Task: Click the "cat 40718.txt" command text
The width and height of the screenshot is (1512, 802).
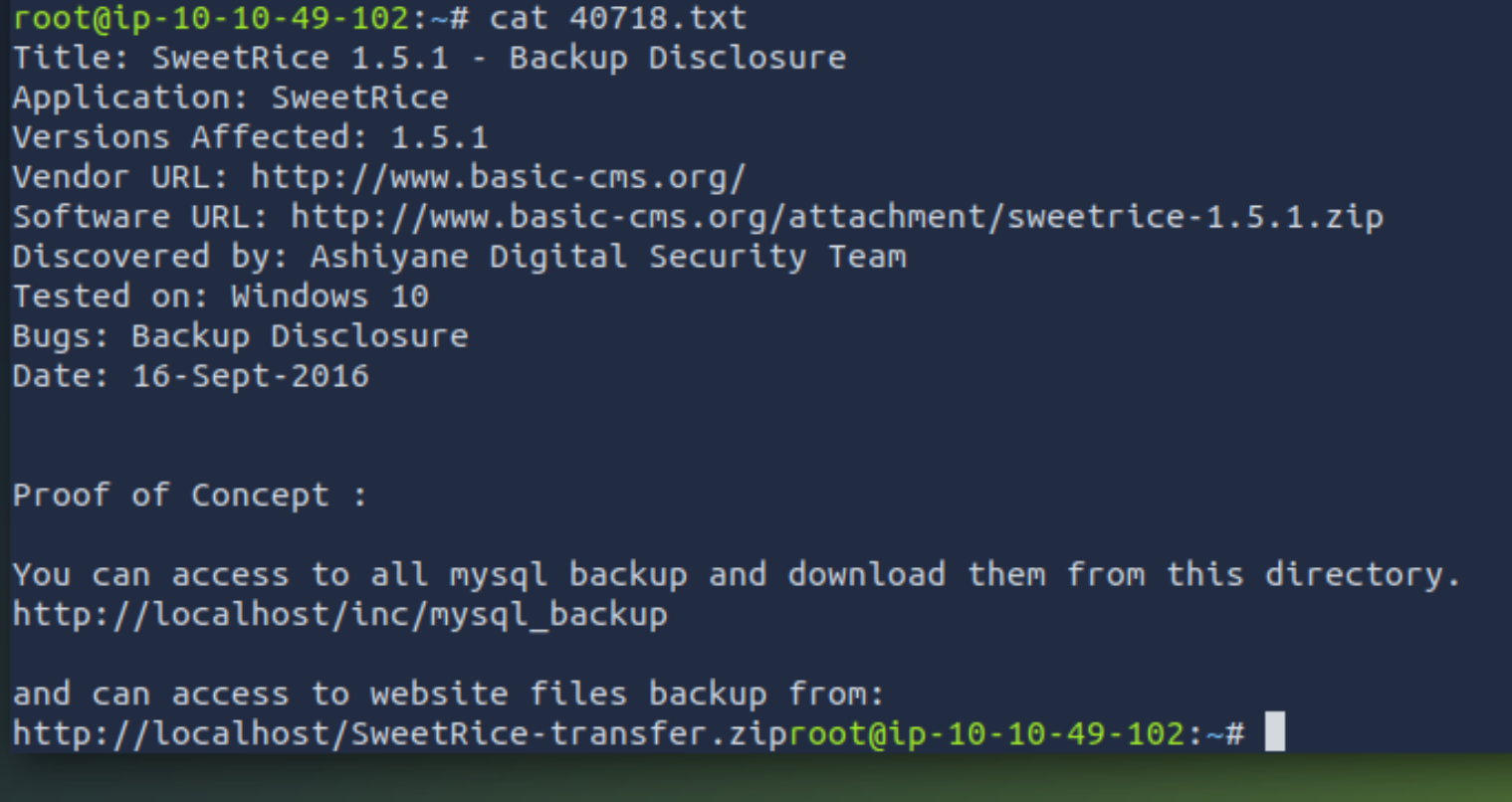Action: point(617,18)
